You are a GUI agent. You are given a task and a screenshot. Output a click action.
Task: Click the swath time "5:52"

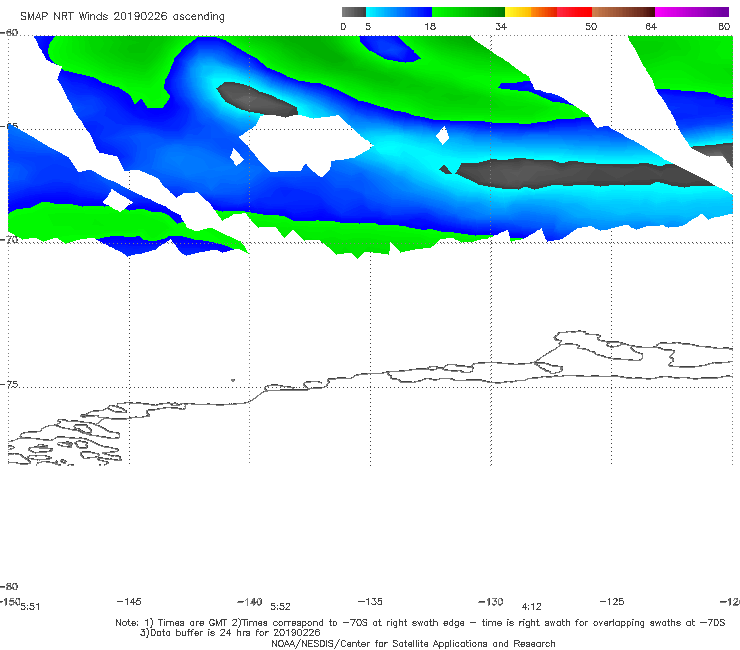coord(280,607)
